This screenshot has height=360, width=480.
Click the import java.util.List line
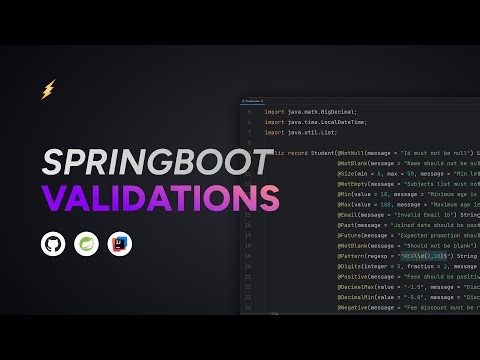point(301,133)
